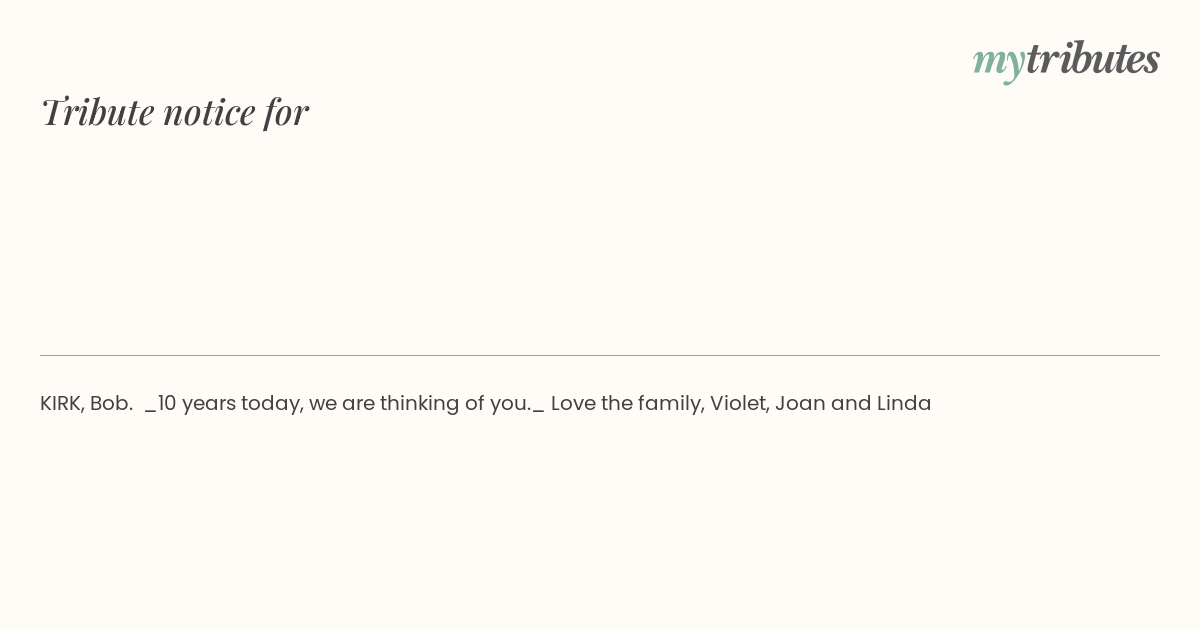The width and height of the screenshot is (1200, 630).
Task: Click the word "Tribute" in the heading
Action: (97, 112)
